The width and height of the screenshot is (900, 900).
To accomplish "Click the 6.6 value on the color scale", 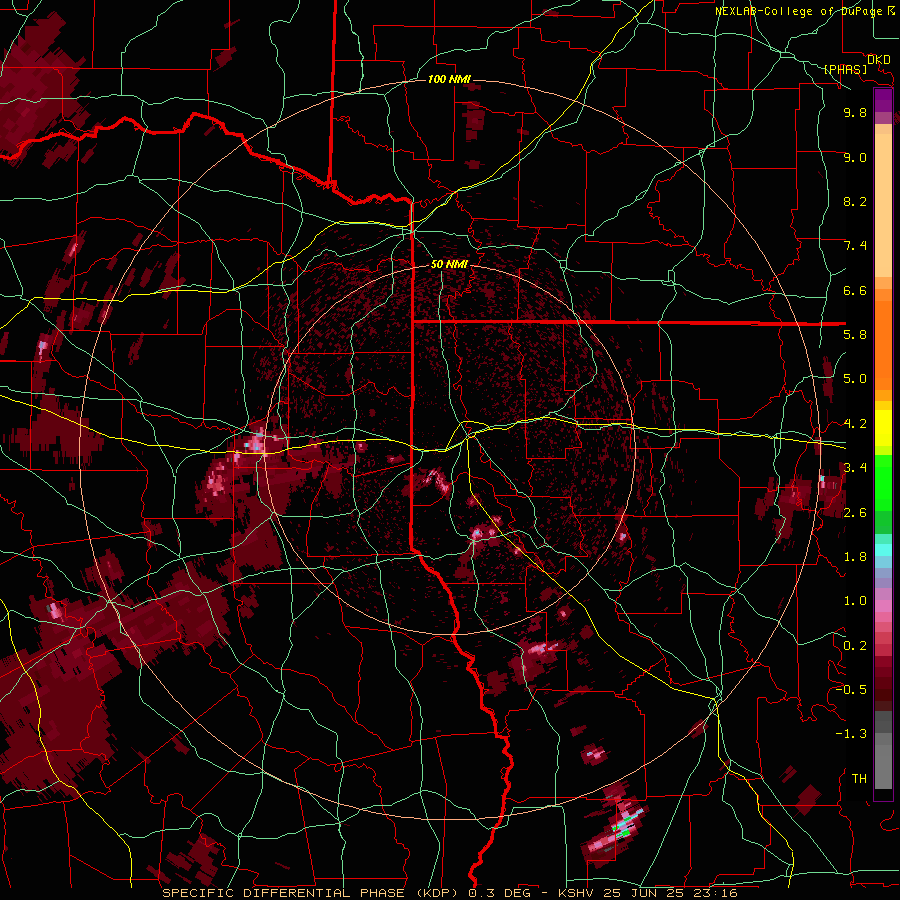I will 855,290.
